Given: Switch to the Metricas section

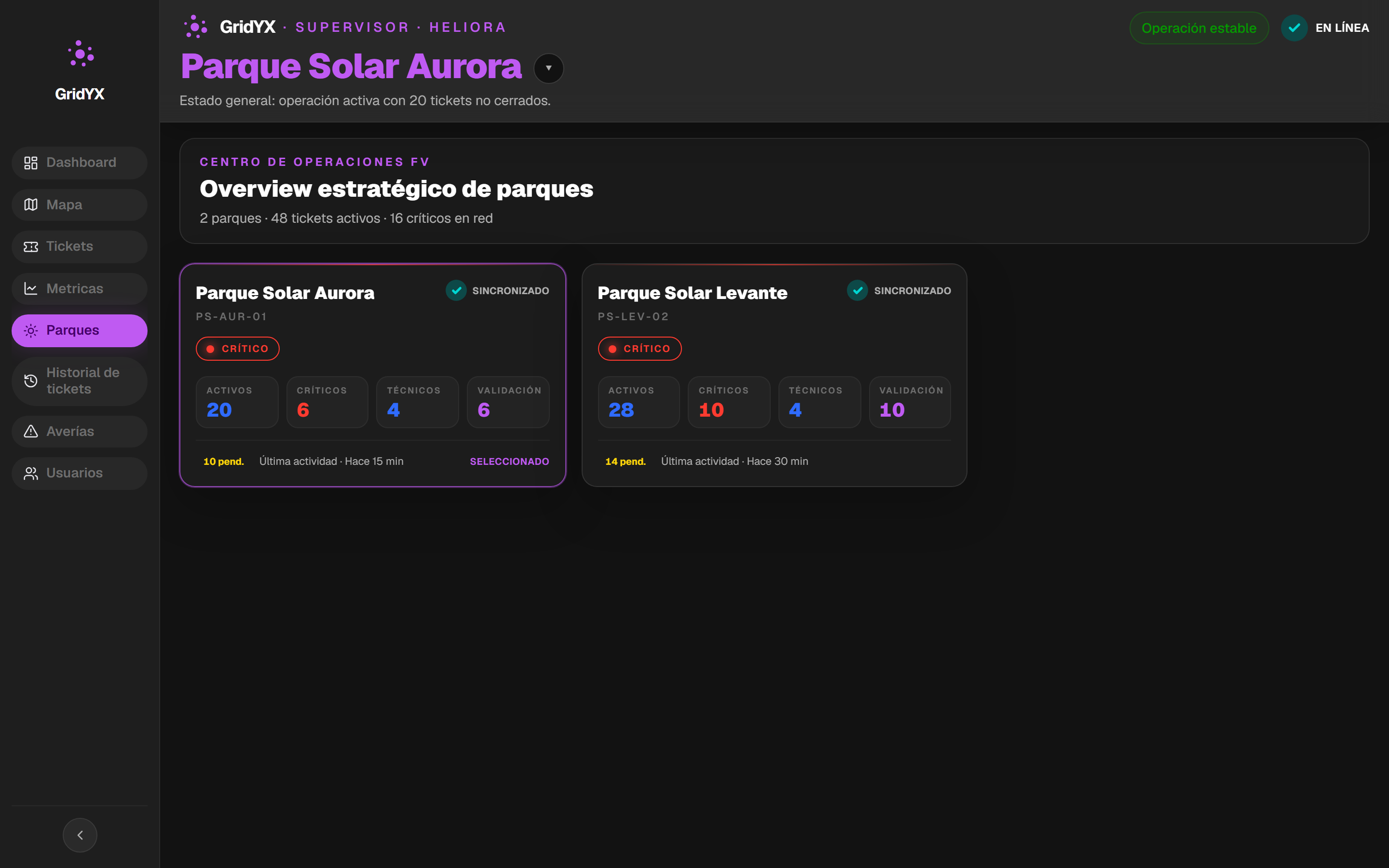Looking at the screenshot, I should pyautogui.click(x=79, y=289).
